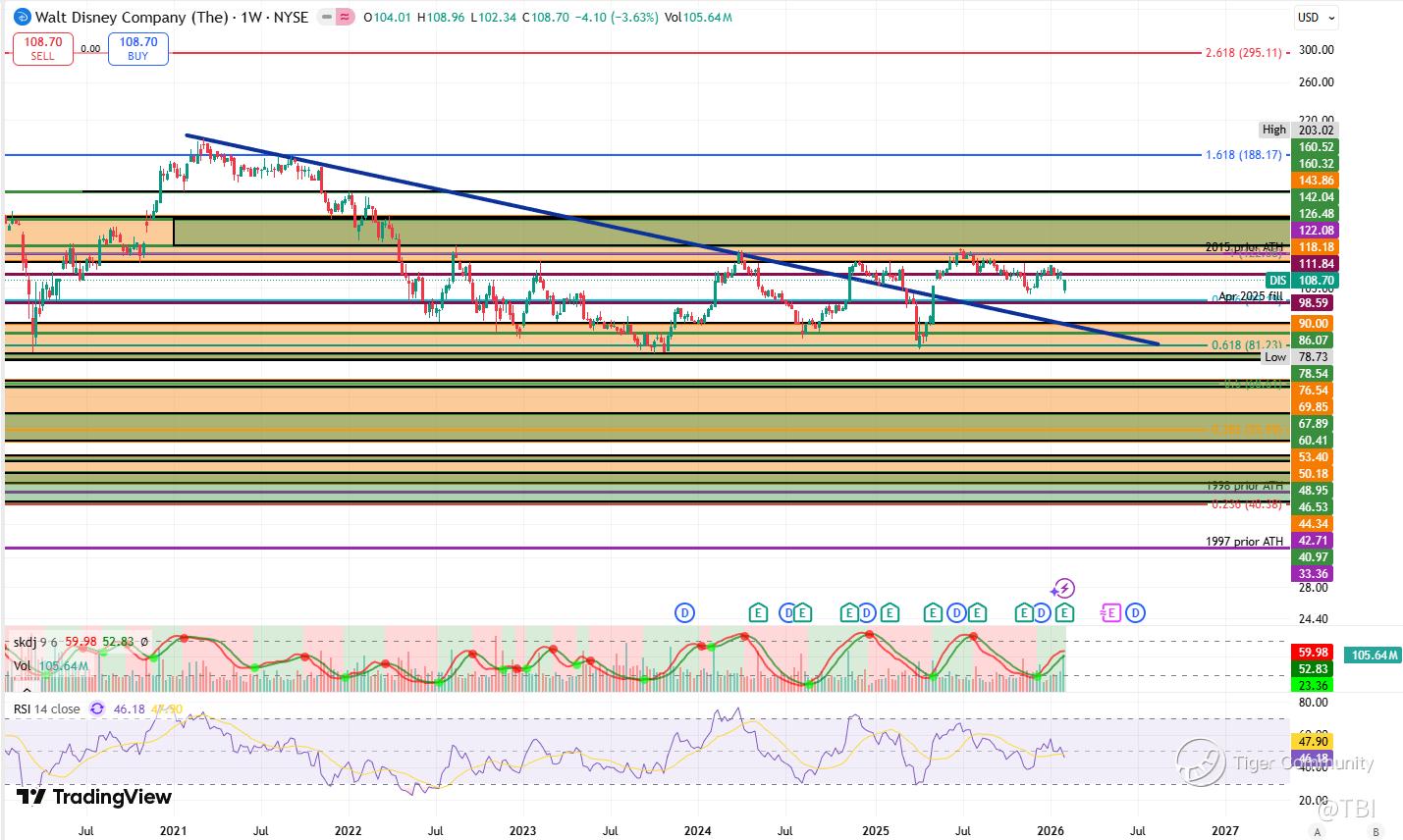Click the 2027 time axis label
The width and height of the screenshot is (1403, 840).
point(1225,830)
